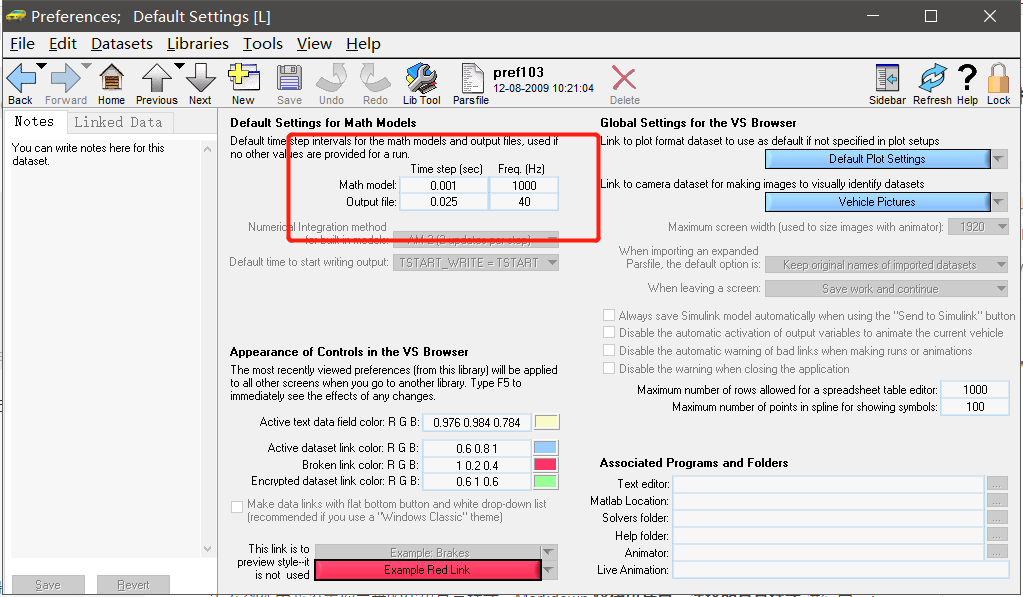Open the View menu

(x=314, y=44)
